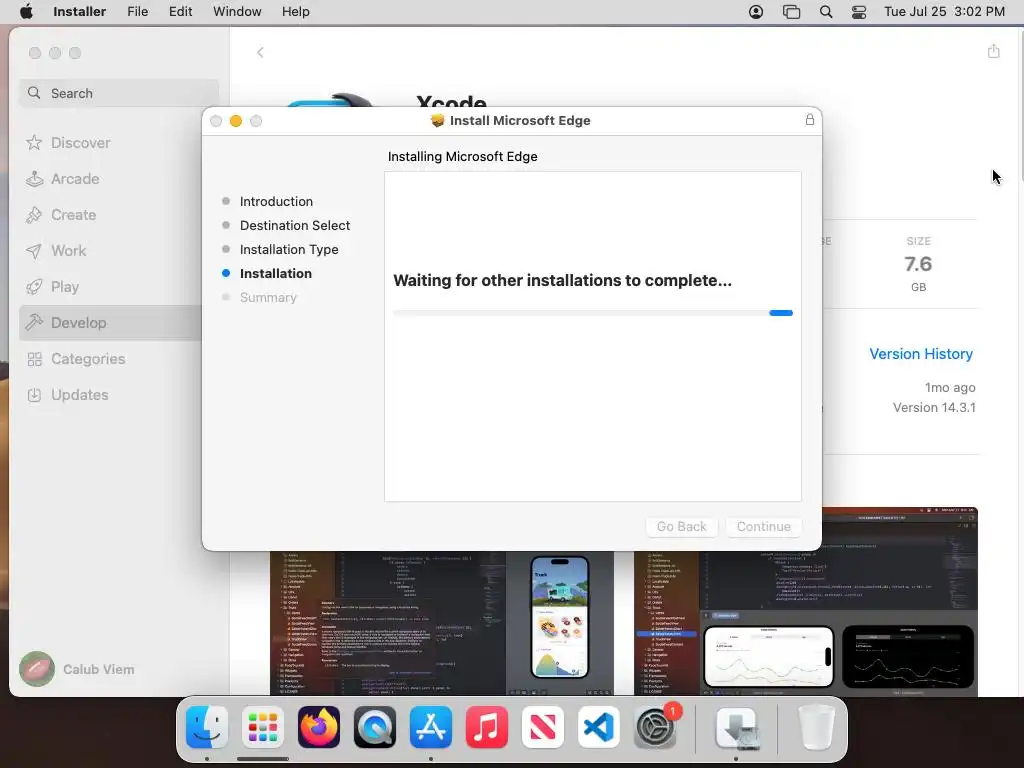The height and width of the screenshot is (768, 1024).
Task: Click the Arcade joystick icon
Action: (x=34, y=179)
